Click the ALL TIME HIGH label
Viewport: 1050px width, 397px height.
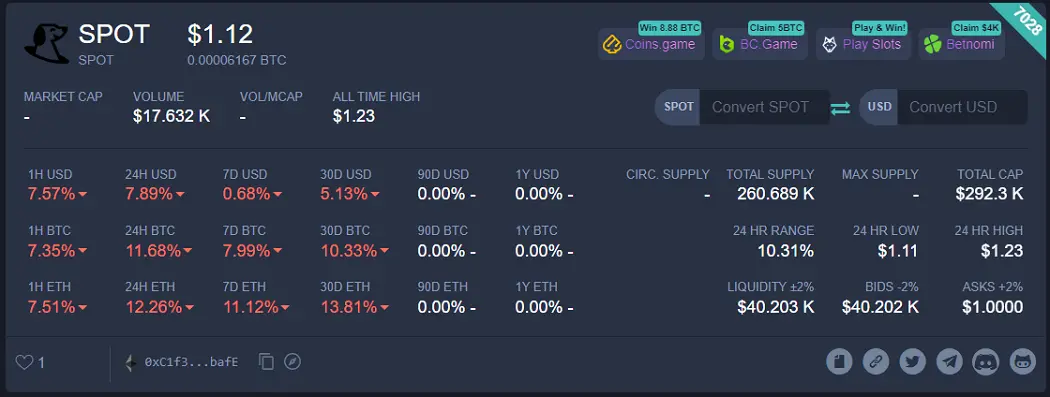click(x=376, y=96)
